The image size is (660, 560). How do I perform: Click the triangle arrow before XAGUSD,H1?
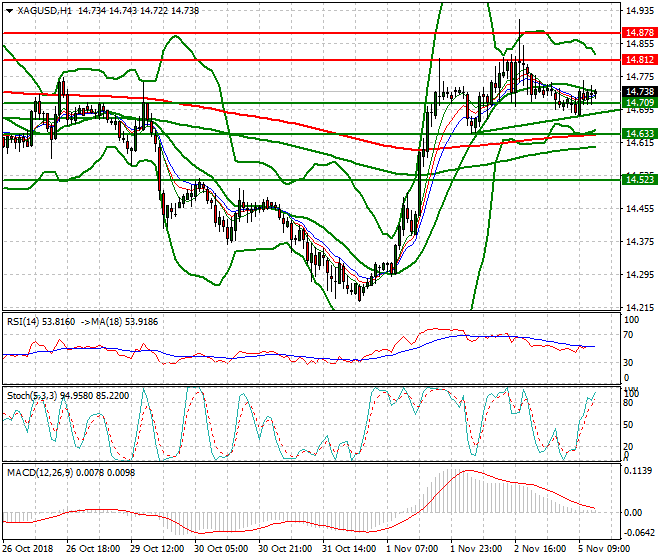coord(9,11)
